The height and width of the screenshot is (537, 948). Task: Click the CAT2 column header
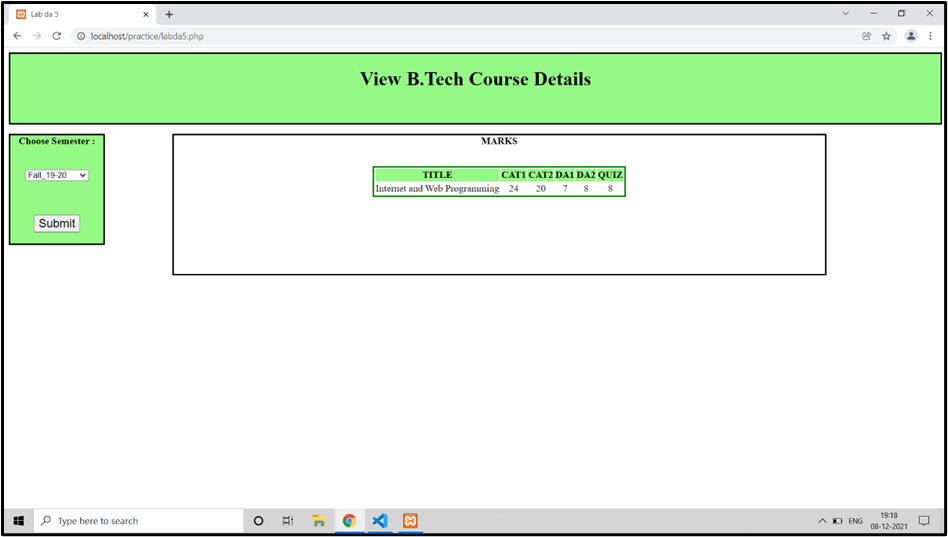pyautogui.click(x=541, y=175)
